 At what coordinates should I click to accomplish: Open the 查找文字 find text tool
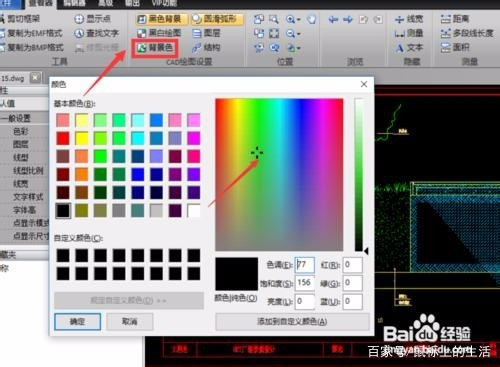click(96, 33)
